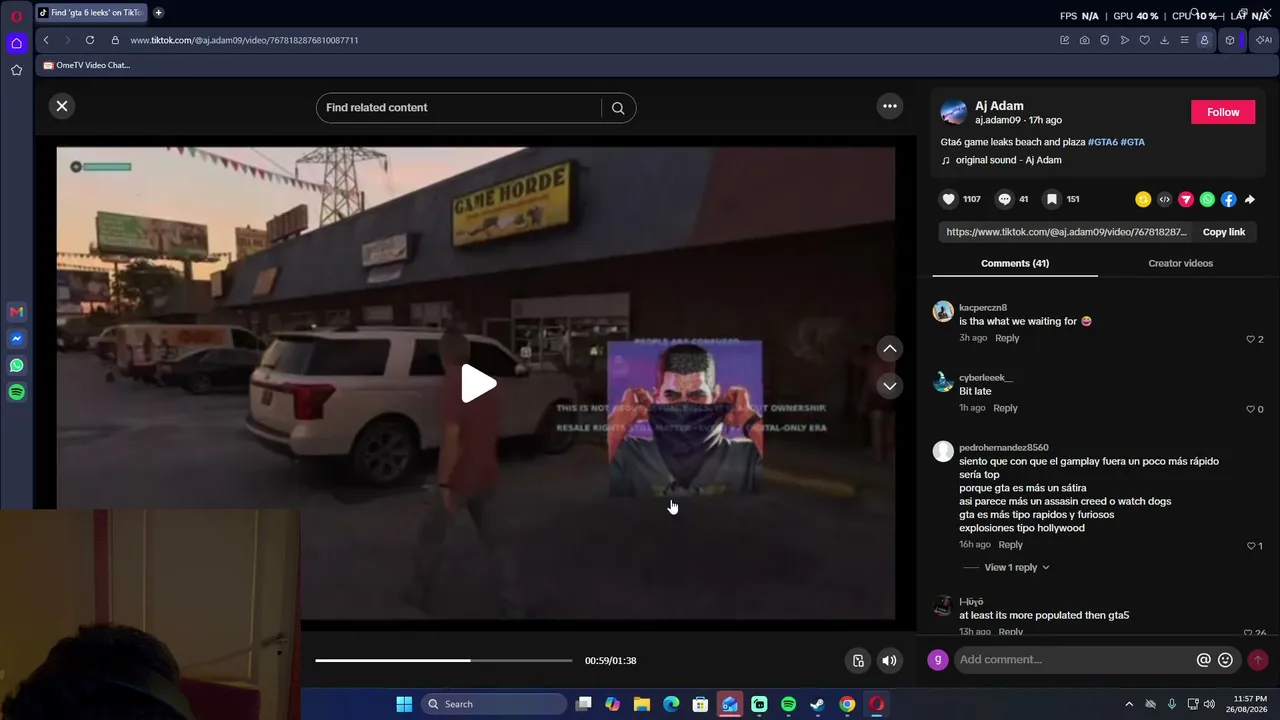Open the Aj Adam profile name
The height and width of the screenshot is (720, 1280).
(999, 106)
